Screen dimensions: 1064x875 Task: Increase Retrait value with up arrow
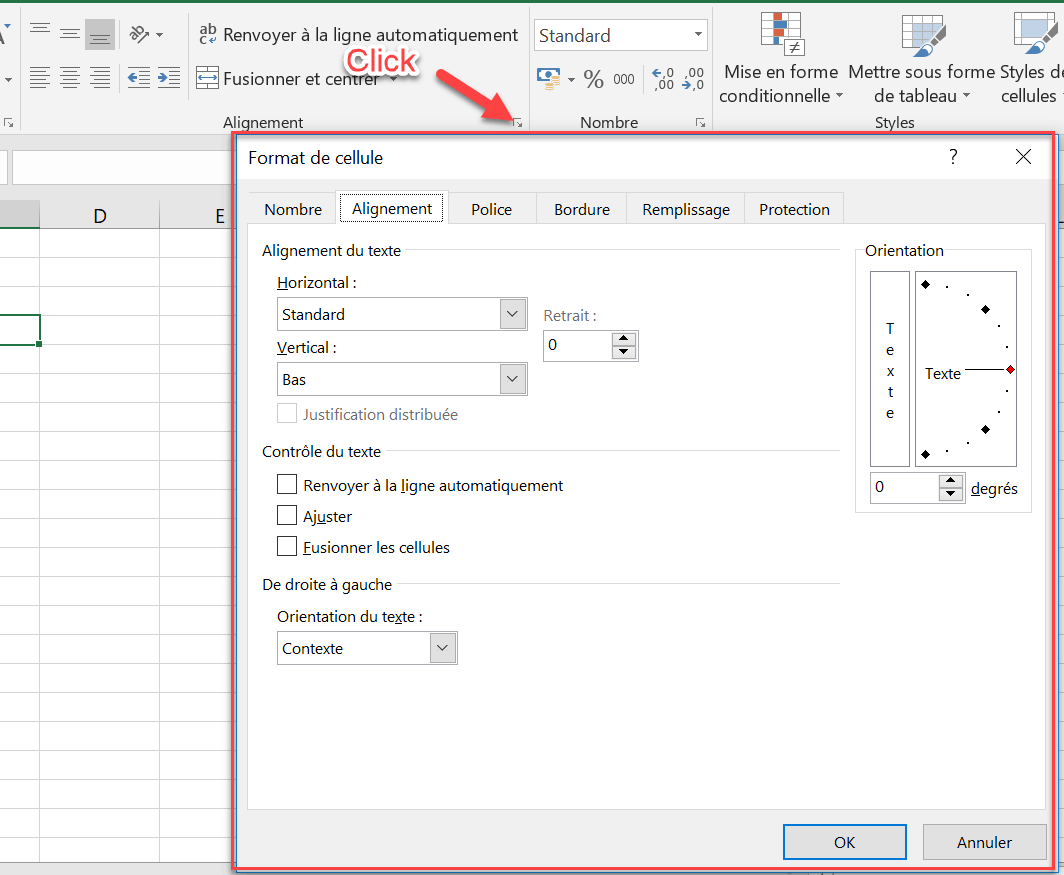624,339
